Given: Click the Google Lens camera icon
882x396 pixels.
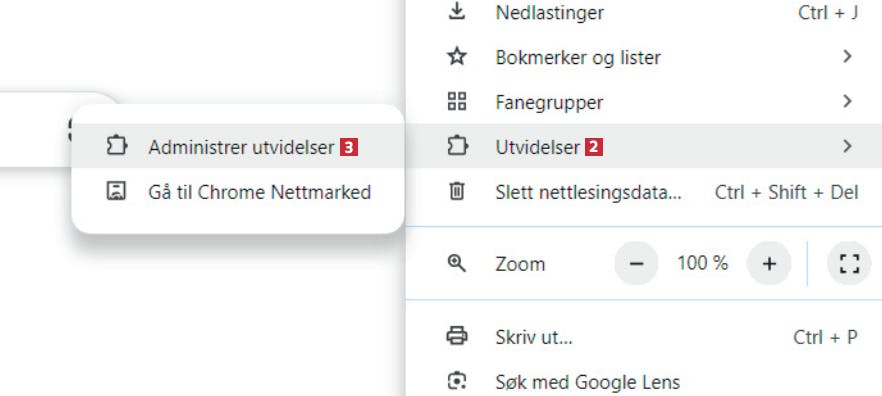Looking at the screenshot, I should point(457,382).
